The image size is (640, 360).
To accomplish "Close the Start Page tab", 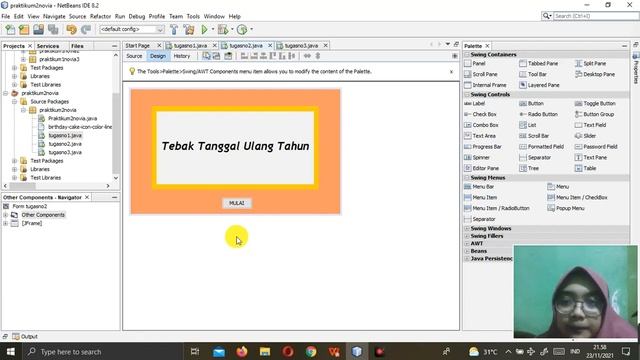I will tap(159, 46).
